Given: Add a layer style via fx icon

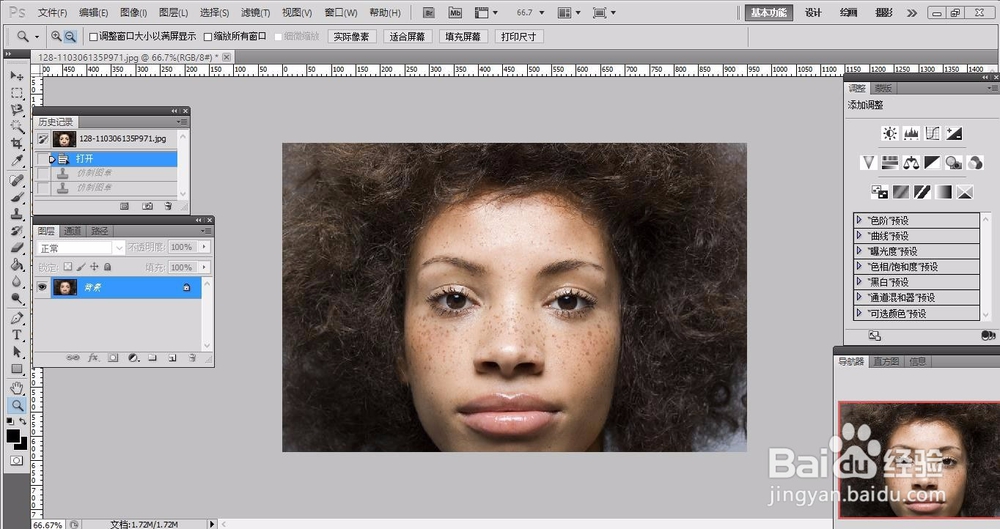Looking at the screenshot, I should pos(93,358).
